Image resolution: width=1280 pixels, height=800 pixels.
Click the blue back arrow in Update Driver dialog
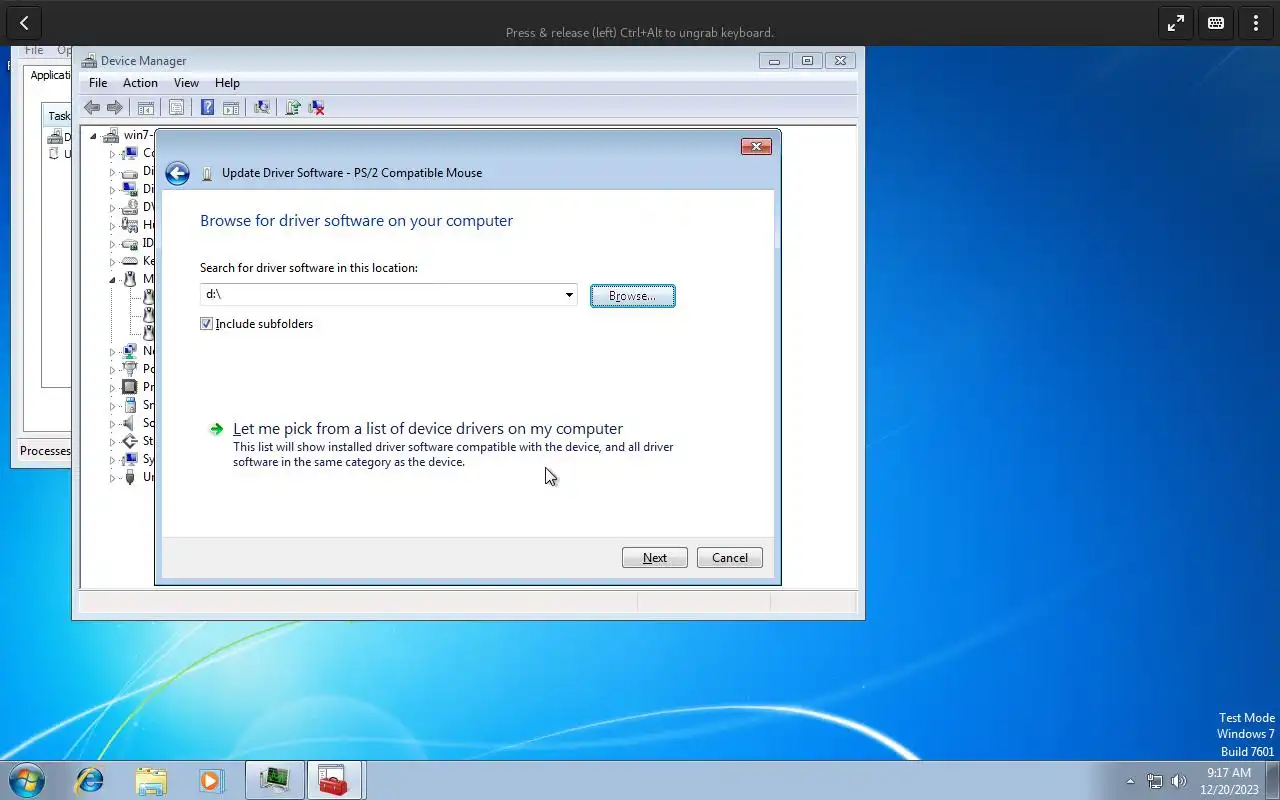click(177, 173)
